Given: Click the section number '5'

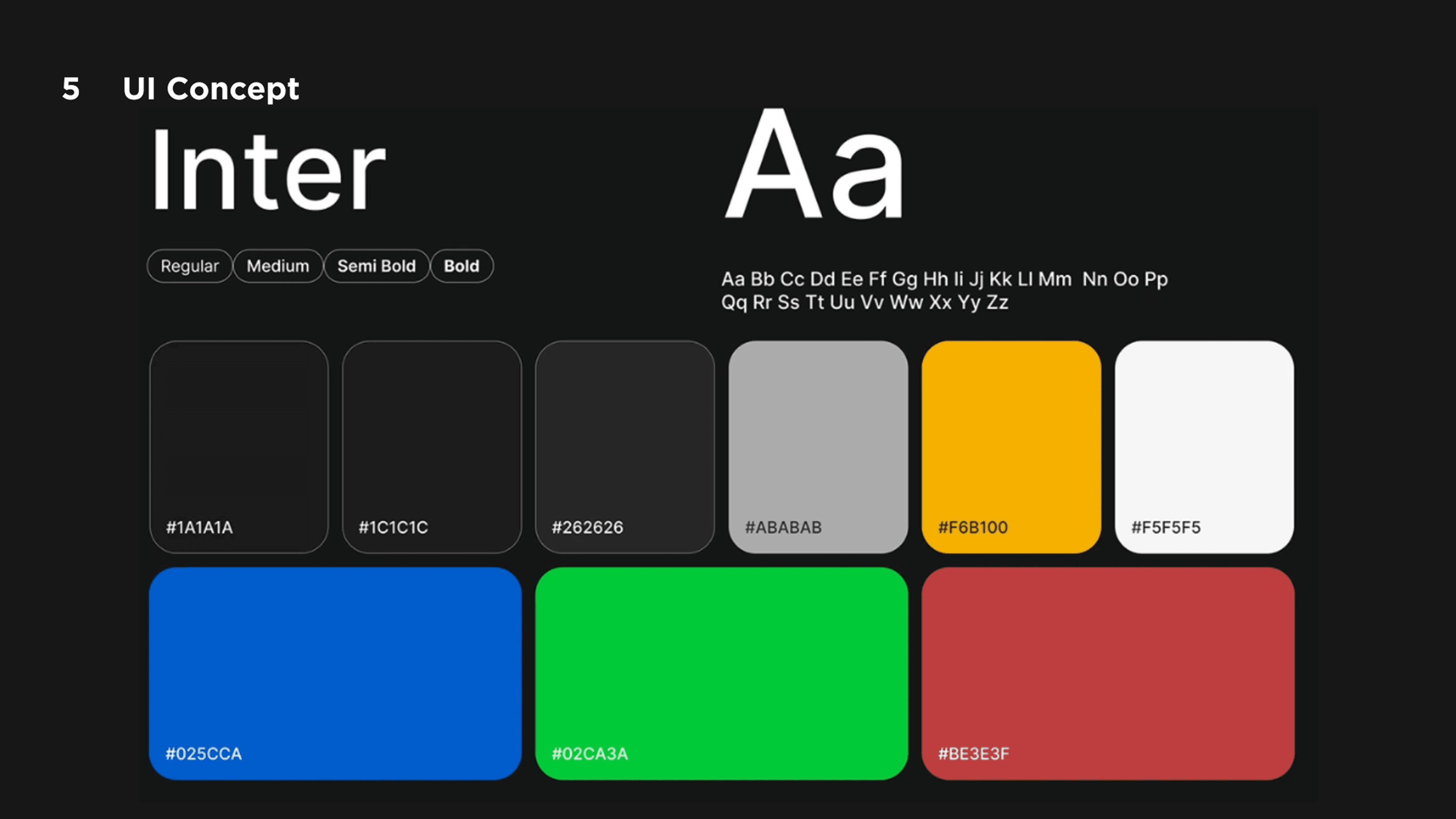Looking at the screenshot, I should pos(71,89).
